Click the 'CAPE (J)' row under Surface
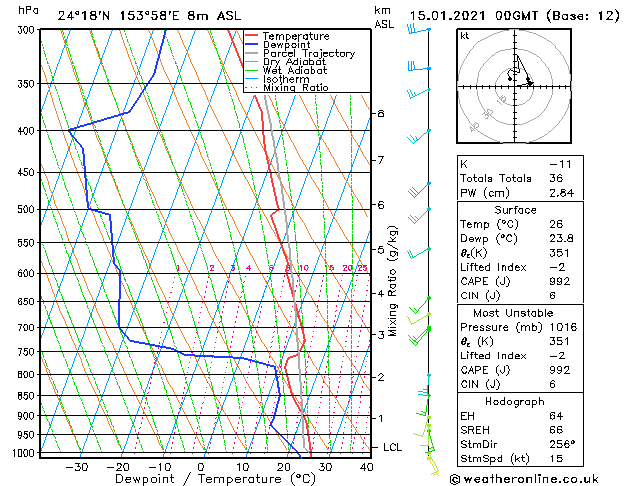 pos(520,281)
